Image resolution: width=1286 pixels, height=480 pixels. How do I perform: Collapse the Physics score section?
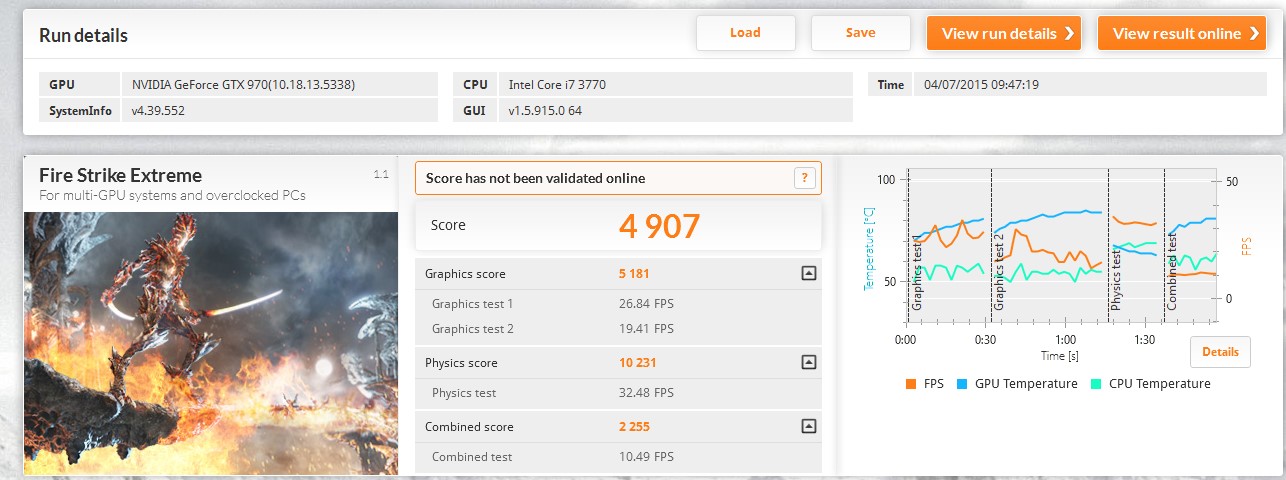point(809,362)
